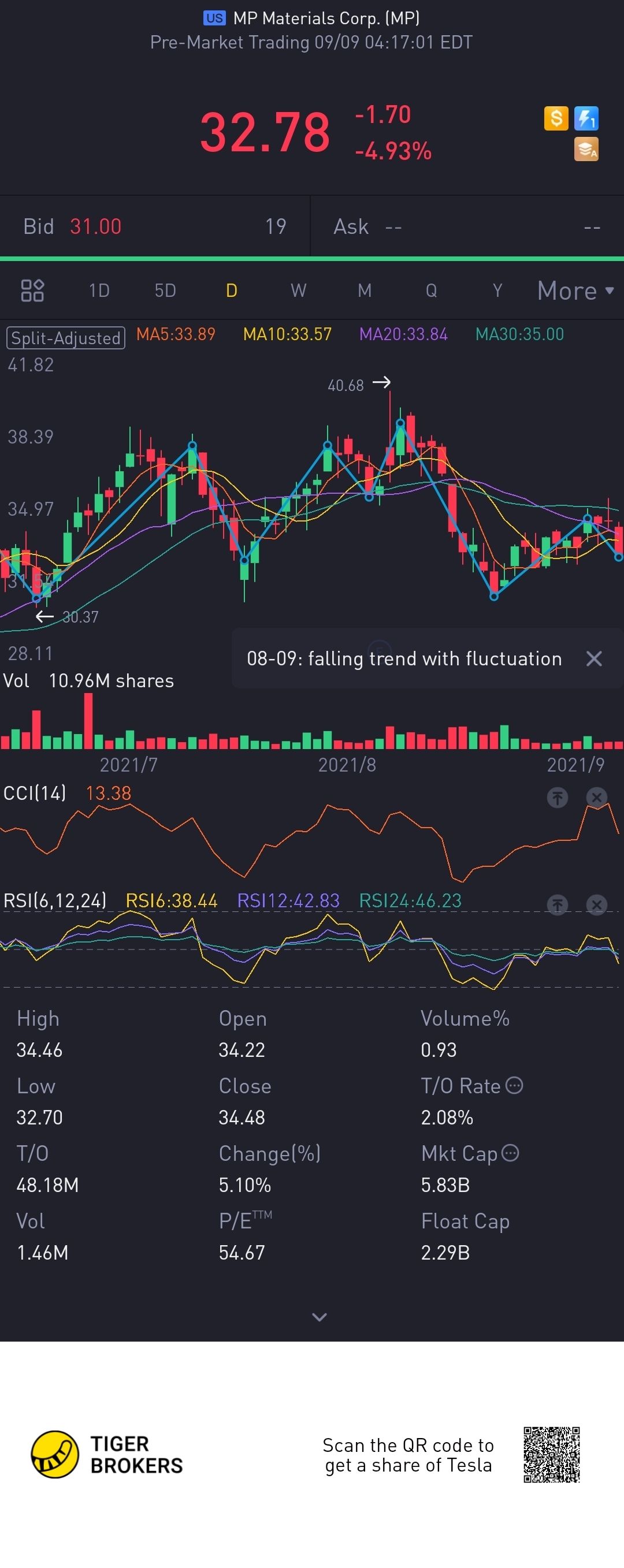624x1568 pixels.
Task: Pin the RSI indicator to top
Action: tap(557, 905)
